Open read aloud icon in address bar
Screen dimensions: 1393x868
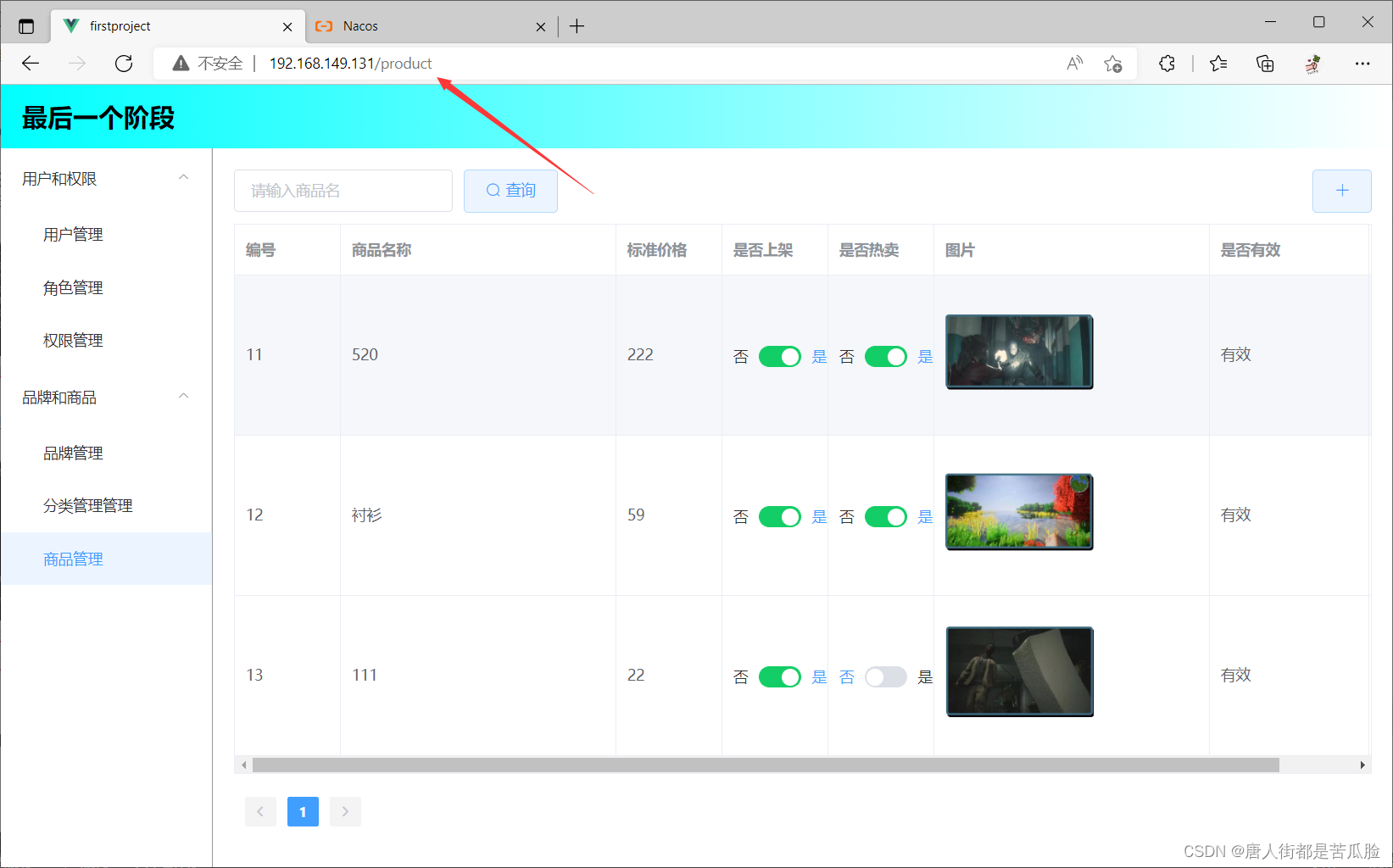pos(1074,64)
